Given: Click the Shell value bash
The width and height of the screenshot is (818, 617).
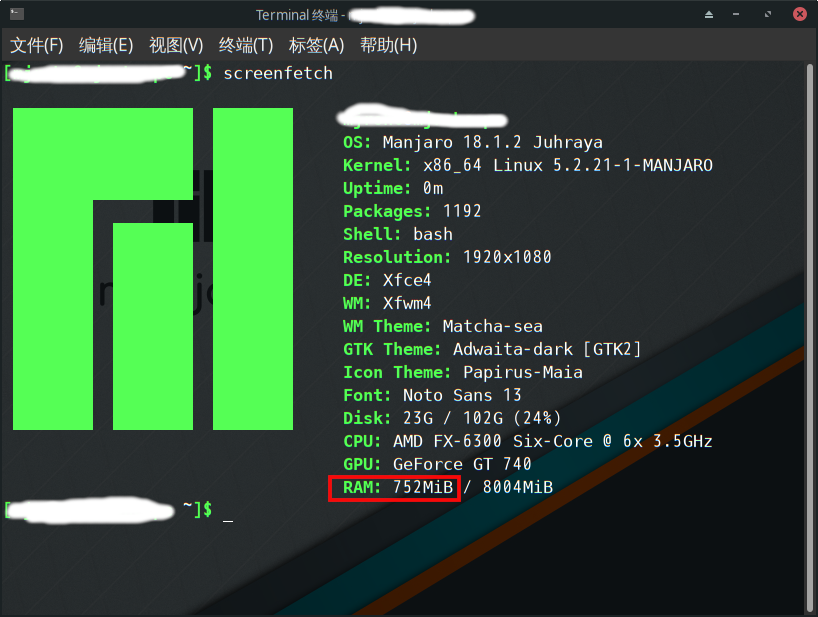Looking at the screenshot, I should (433, 234).
